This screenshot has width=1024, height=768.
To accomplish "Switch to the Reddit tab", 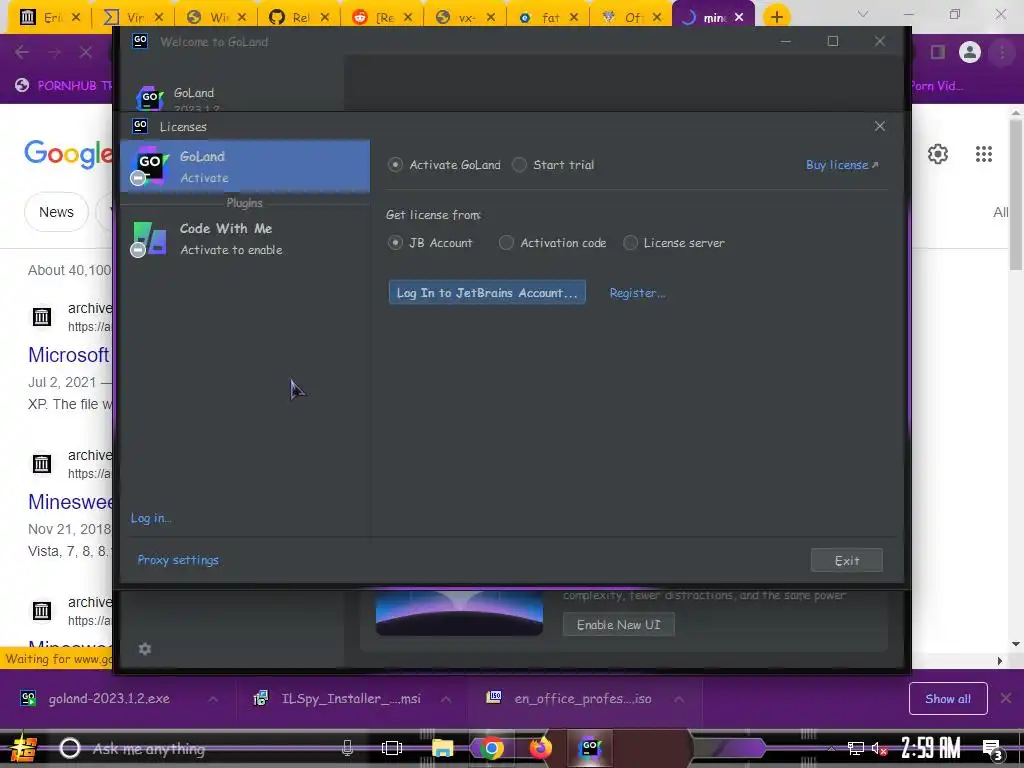I will (x=382, y=17).
